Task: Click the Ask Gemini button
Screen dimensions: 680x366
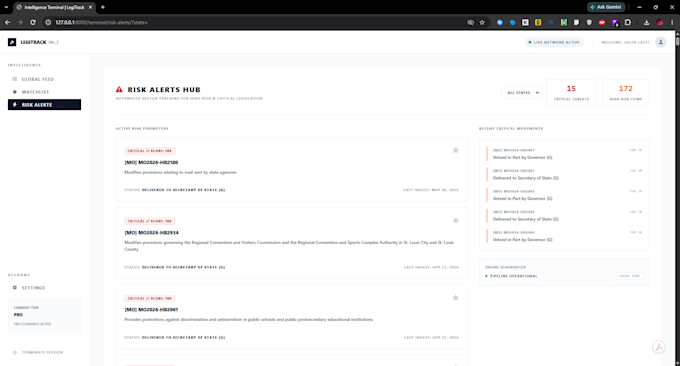Action: (606, 7)
